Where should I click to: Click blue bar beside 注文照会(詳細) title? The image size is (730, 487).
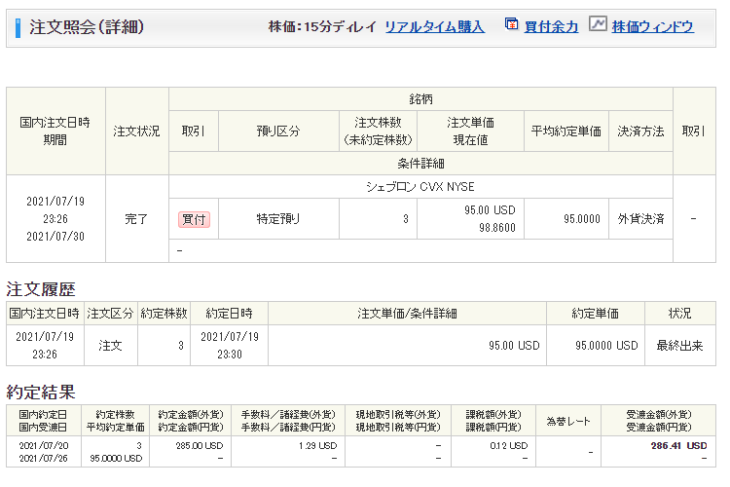(x=18, y=27)
